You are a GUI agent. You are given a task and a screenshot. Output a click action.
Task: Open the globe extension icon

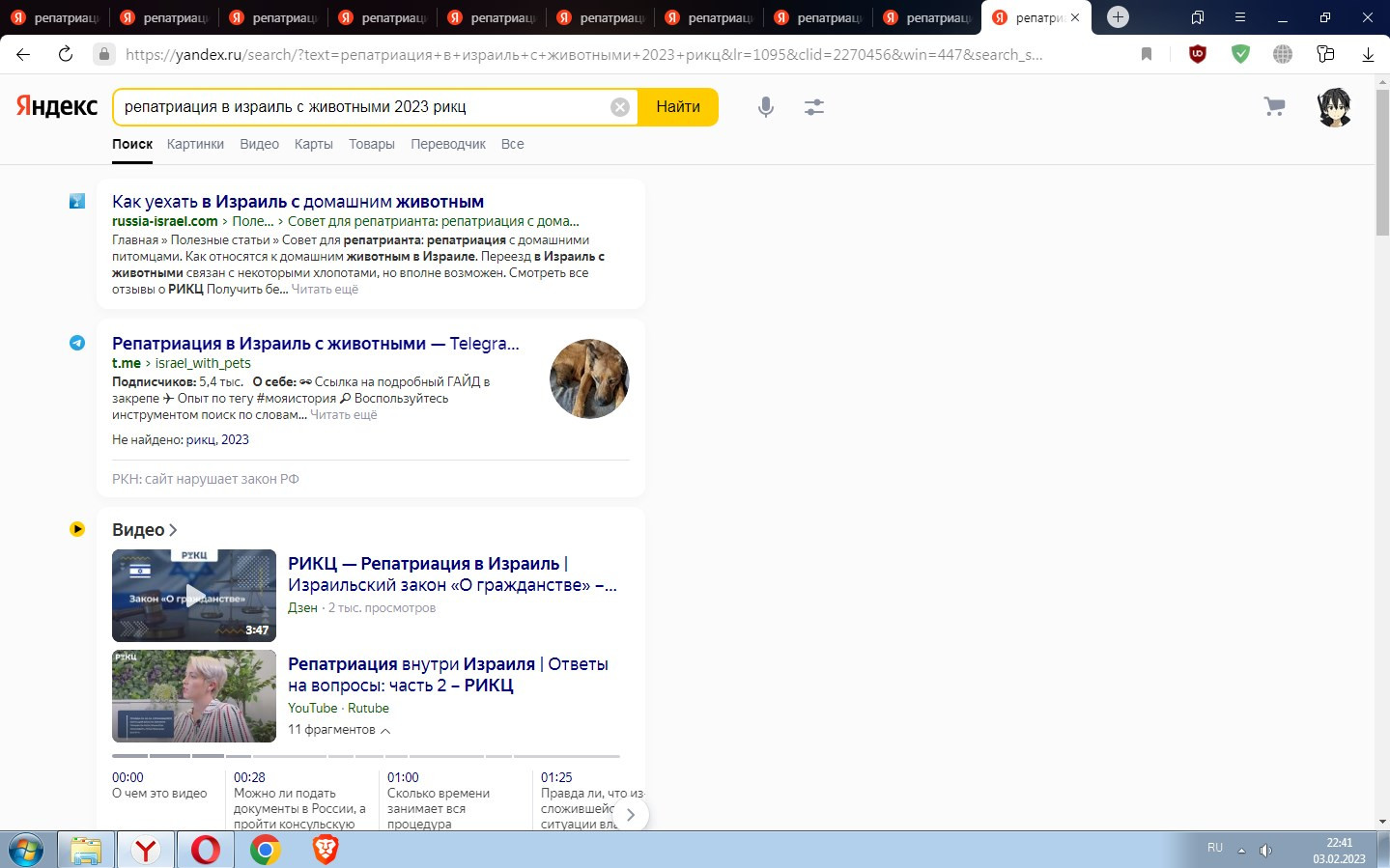coord(1283,54)
